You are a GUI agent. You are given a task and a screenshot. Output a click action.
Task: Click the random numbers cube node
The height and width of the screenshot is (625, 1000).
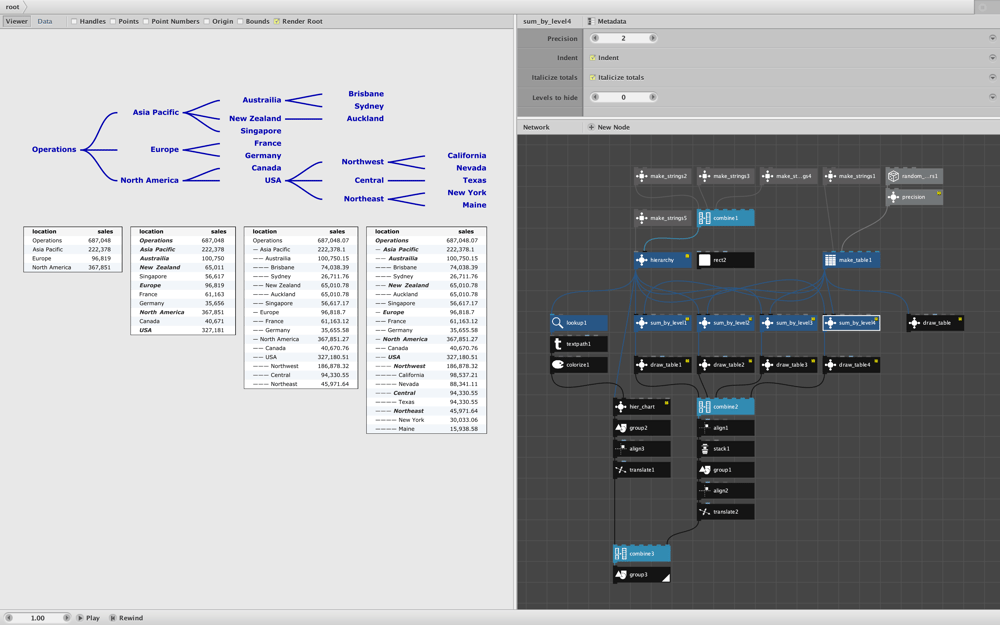914,176
